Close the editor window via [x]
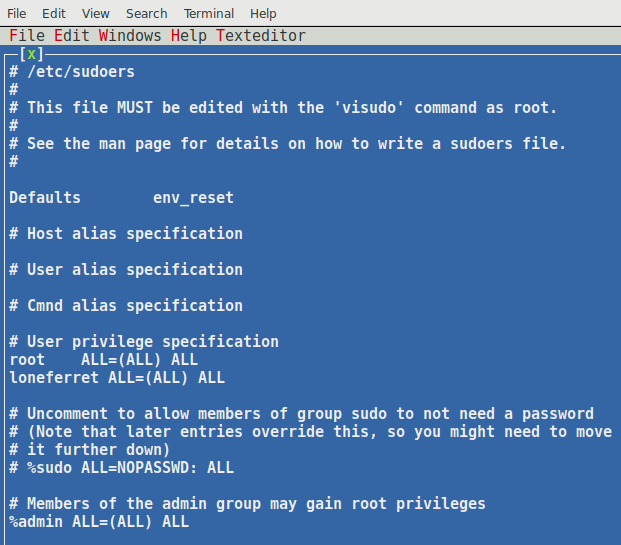Viewport: 621px width, 545px height. (31, 54)
